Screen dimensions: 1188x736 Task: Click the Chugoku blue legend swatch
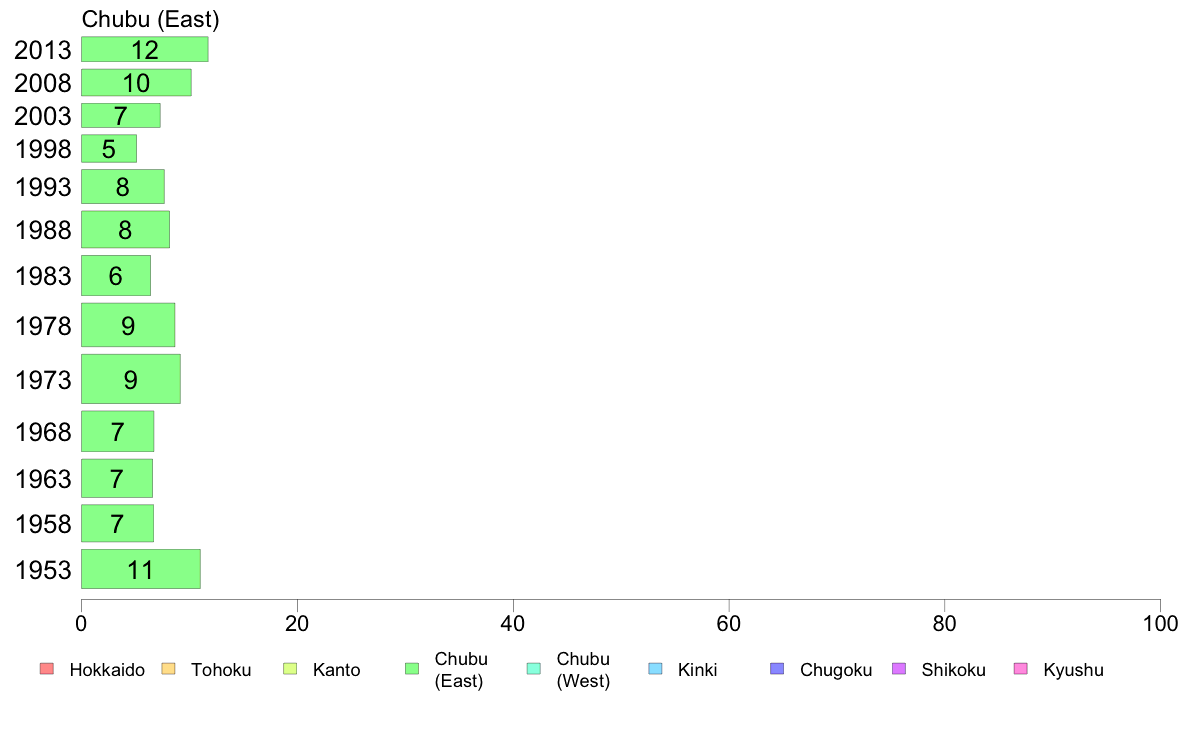pos(777,669)
